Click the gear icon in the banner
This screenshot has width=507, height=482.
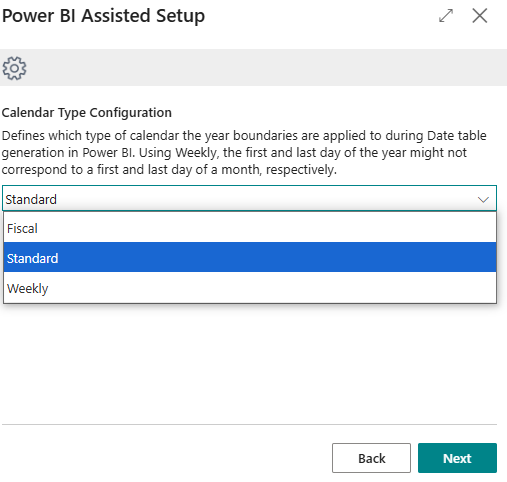coord(14,68)
